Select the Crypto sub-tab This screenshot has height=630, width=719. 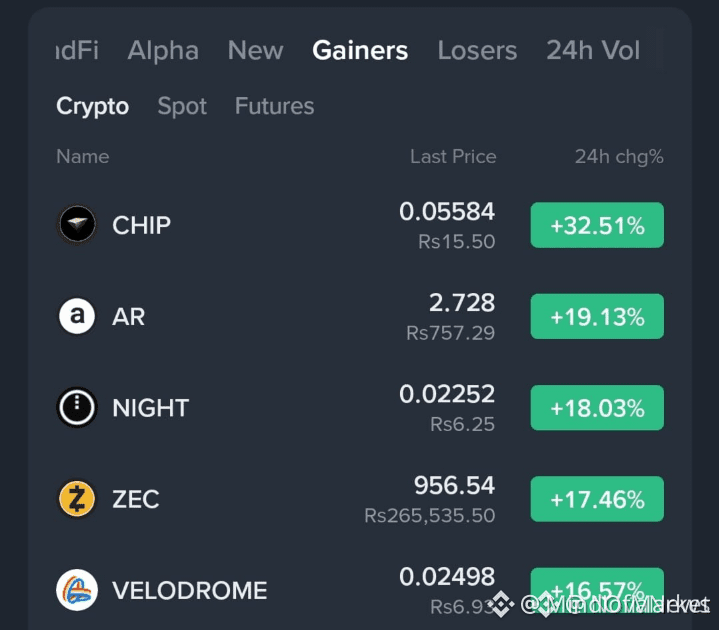coord(93,106)
